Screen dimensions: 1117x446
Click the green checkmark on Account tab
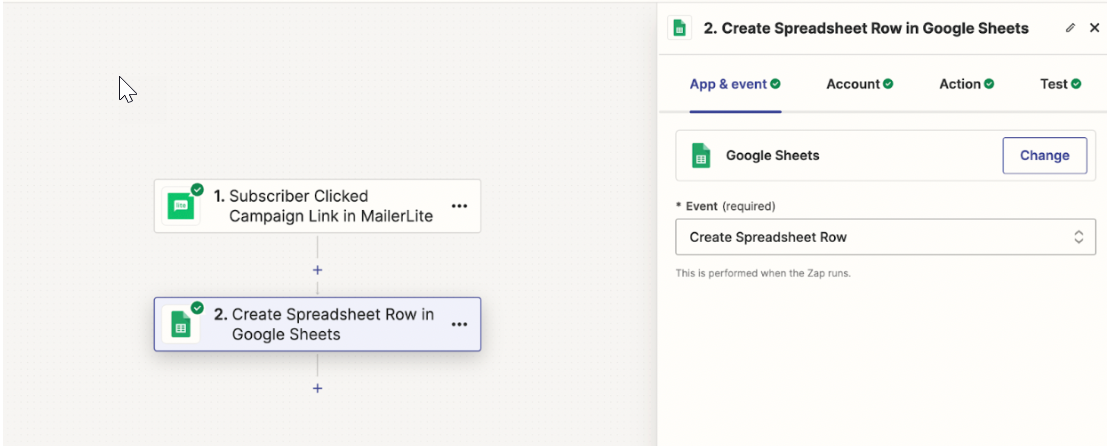tap(888, 84)
